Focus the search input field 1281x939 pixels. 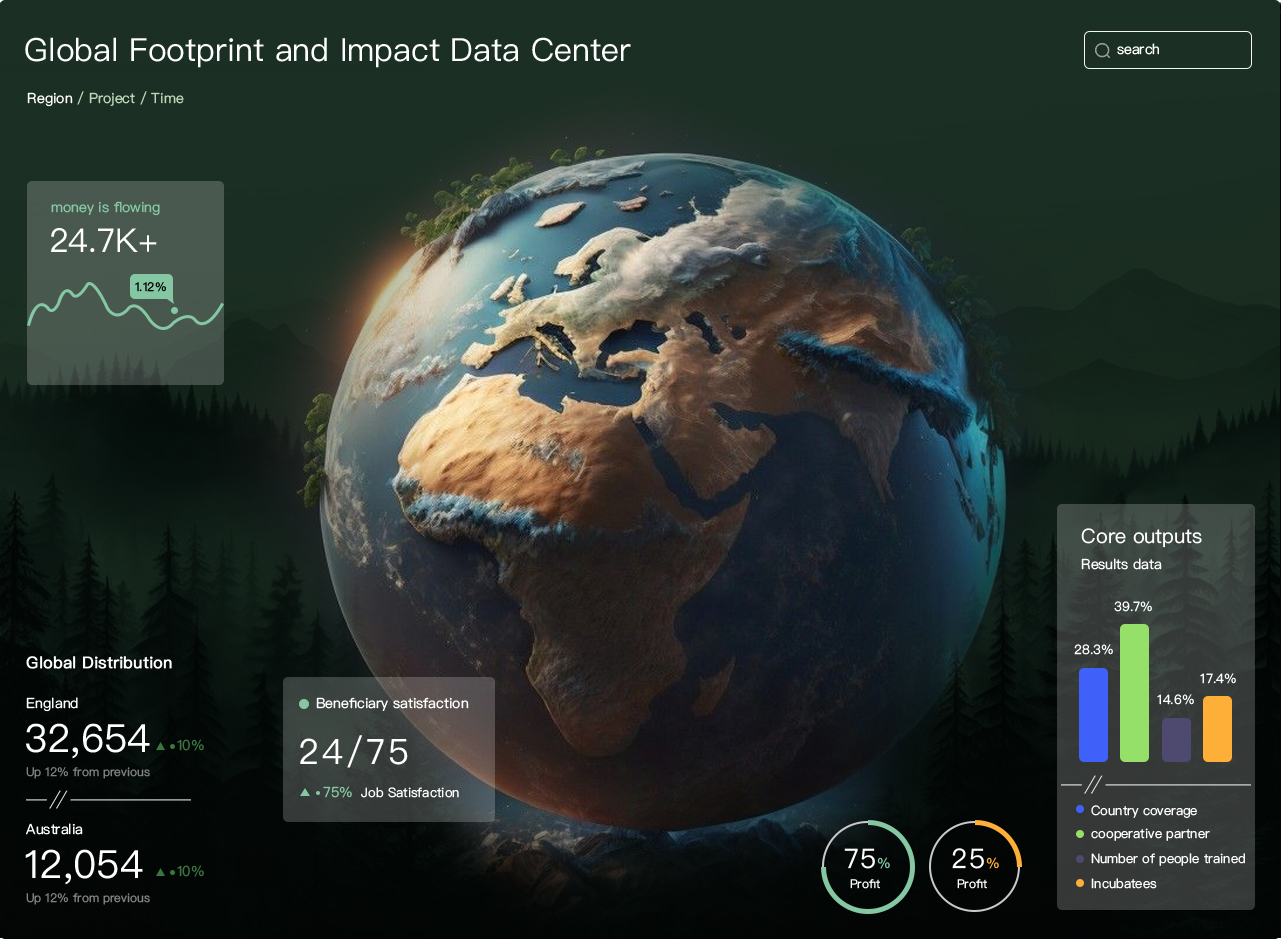1167,50
